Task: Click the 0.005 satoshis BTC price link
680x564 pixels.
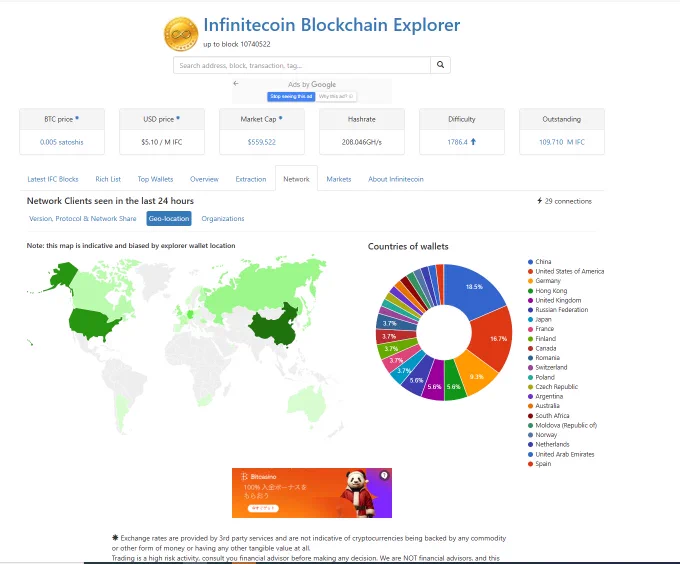Action: point(62,142)
